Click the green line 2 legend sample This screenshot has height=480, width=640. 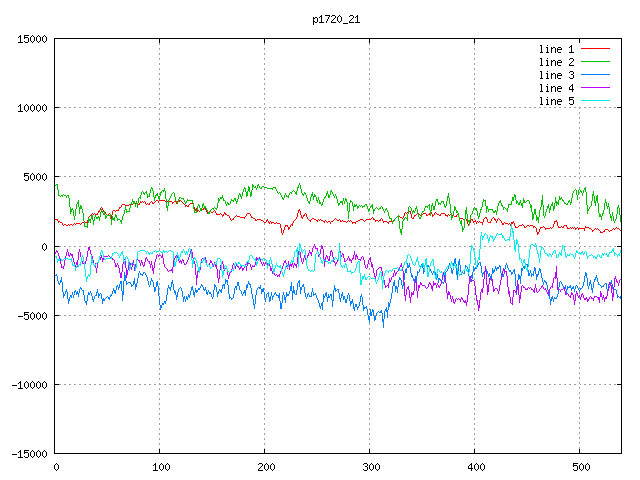(x=595, y=62)
